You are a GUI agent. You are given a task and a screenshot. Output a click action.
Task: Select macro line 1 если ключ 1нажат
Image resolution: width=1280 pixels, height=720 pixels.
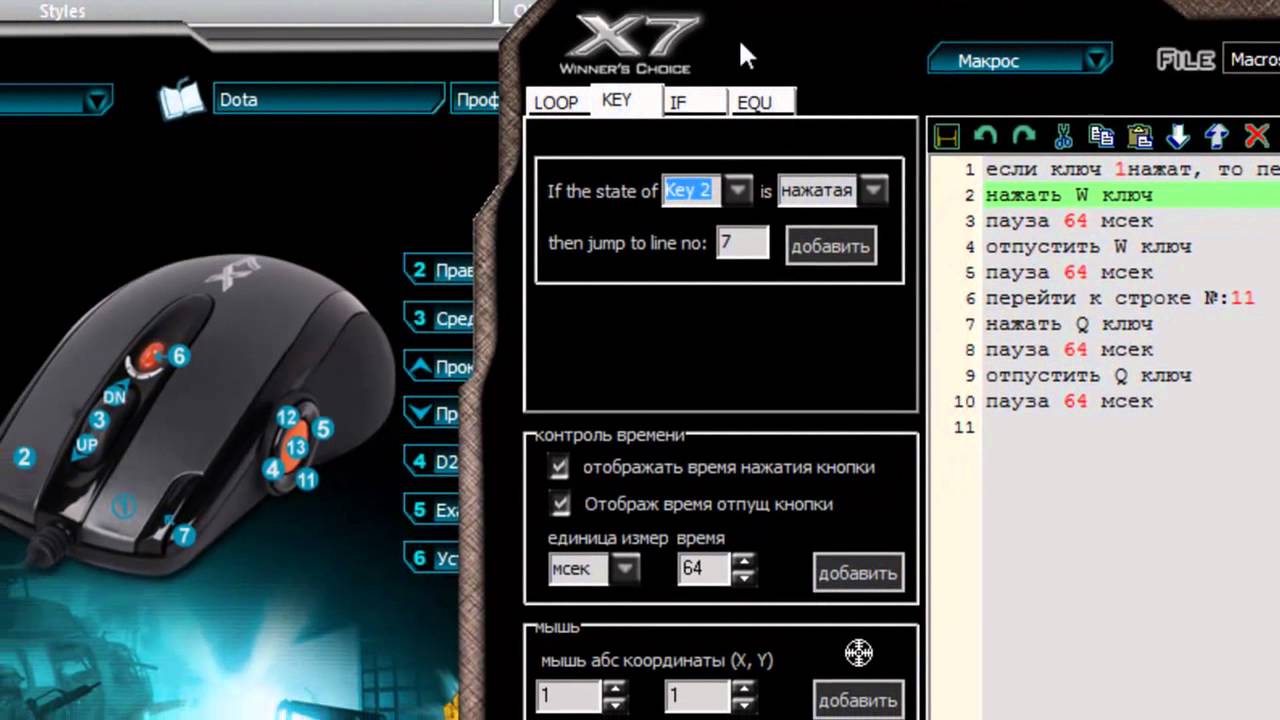click(1132, 169)
